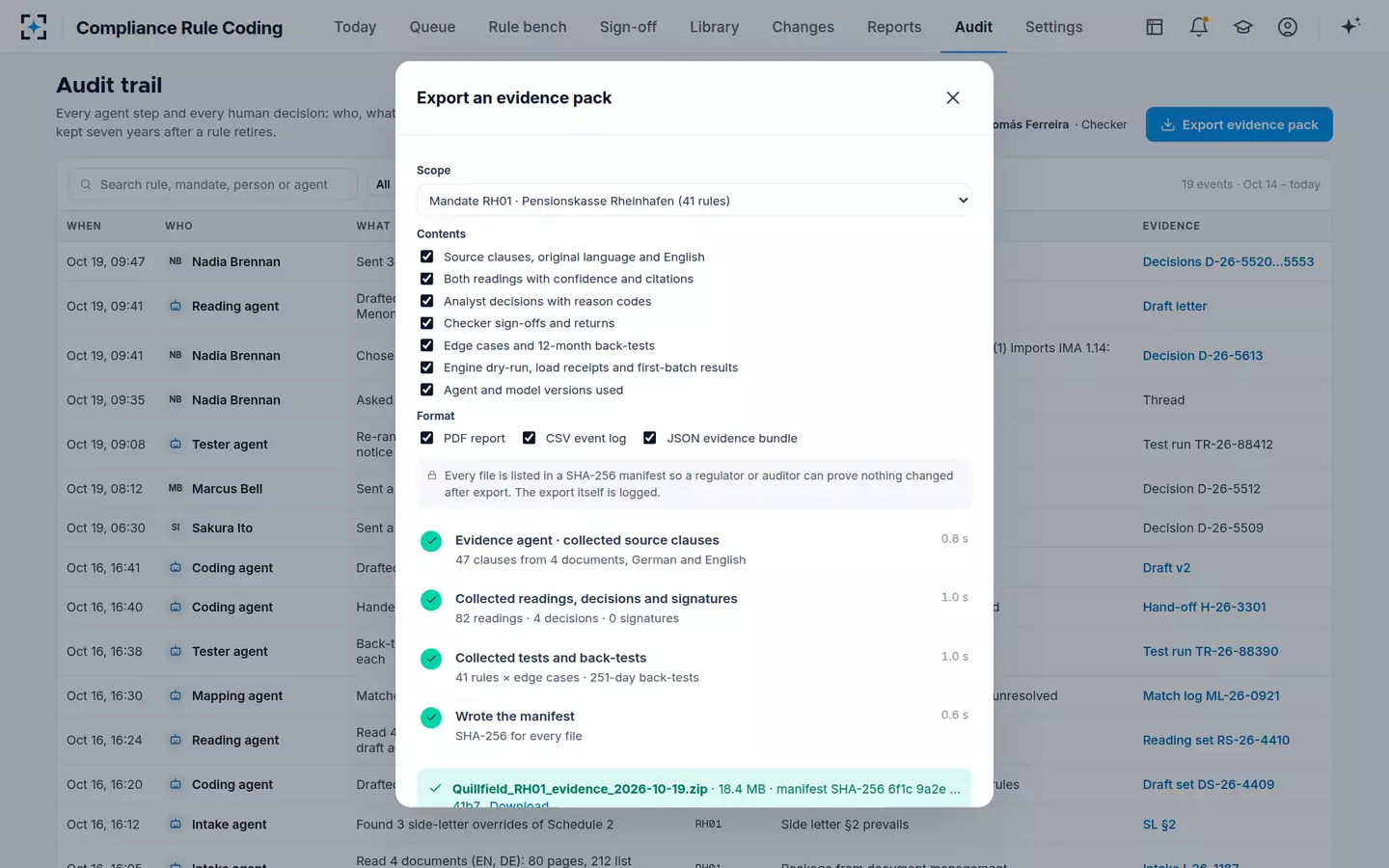Open Match log ML-26-0921 link
This screenshot has height=868, width=1389.
click(1212, 695)
